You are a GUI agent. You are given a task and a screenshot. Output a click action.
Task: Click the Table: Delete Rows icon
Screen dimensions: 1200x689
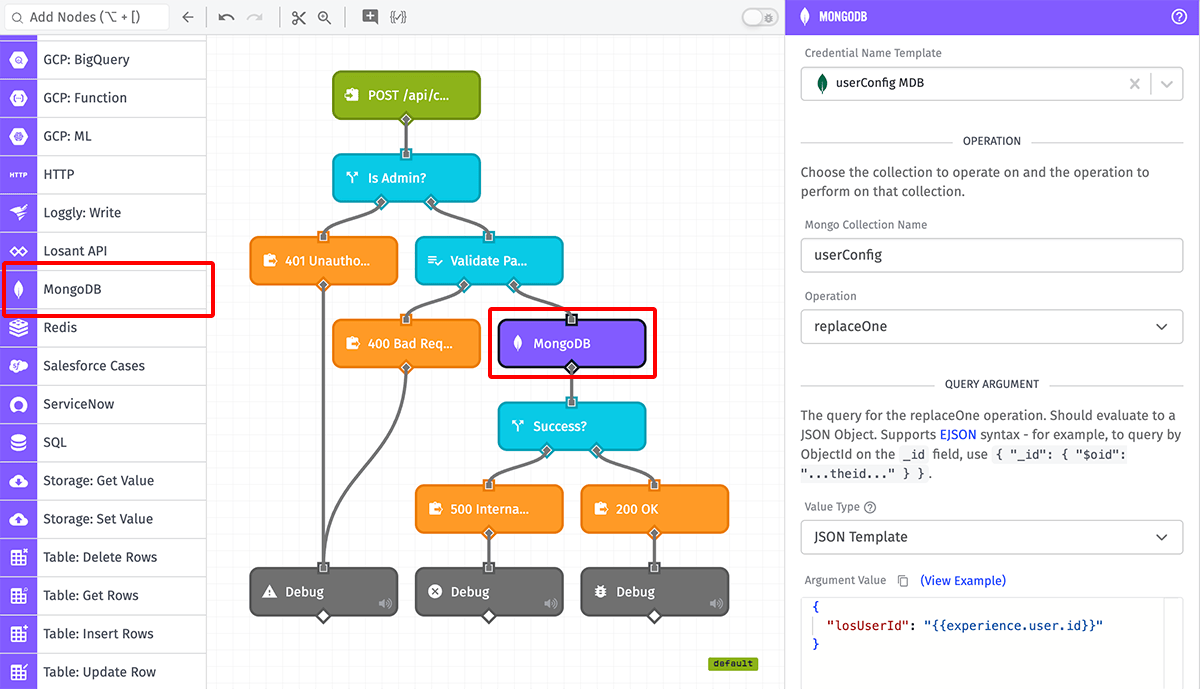18,558
